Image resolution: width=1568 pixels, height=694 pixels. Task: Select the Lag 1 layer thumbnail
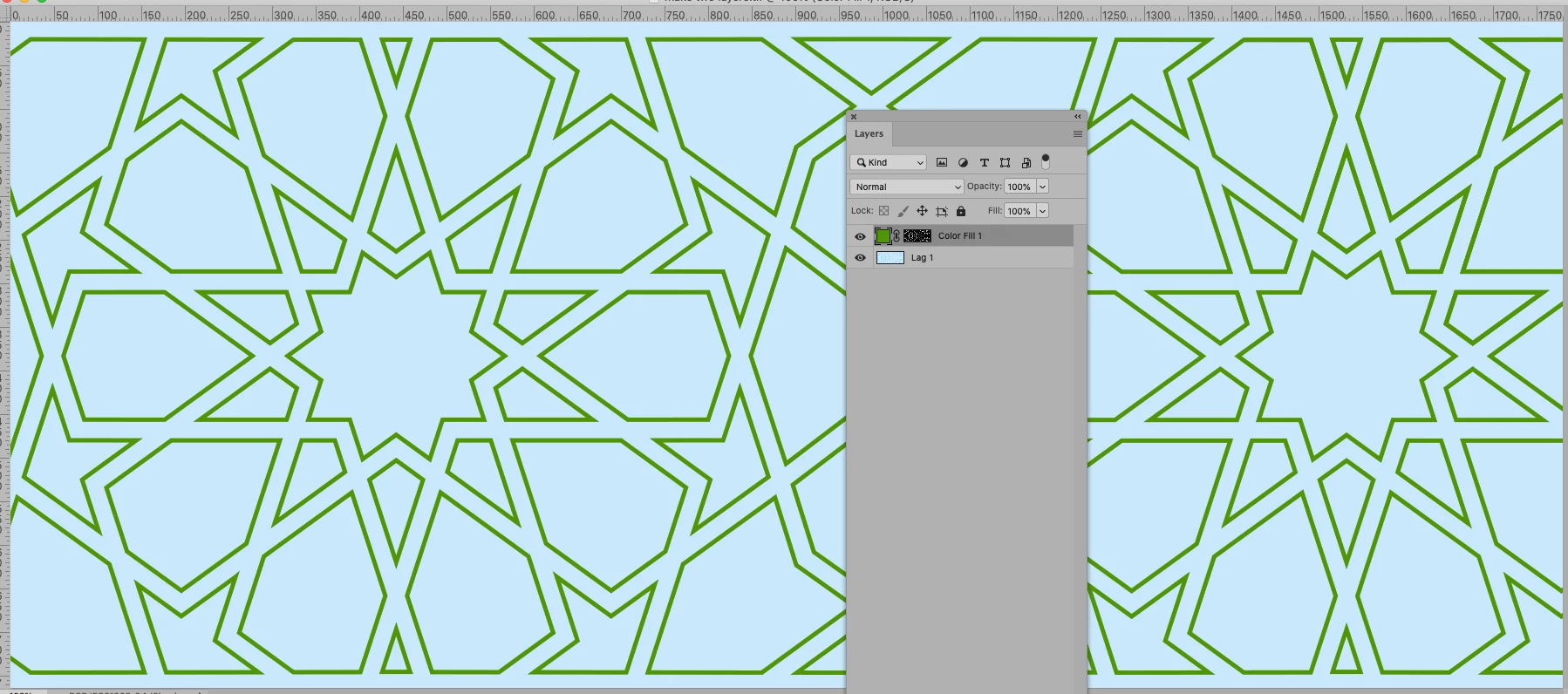click(x=890, y=258)
